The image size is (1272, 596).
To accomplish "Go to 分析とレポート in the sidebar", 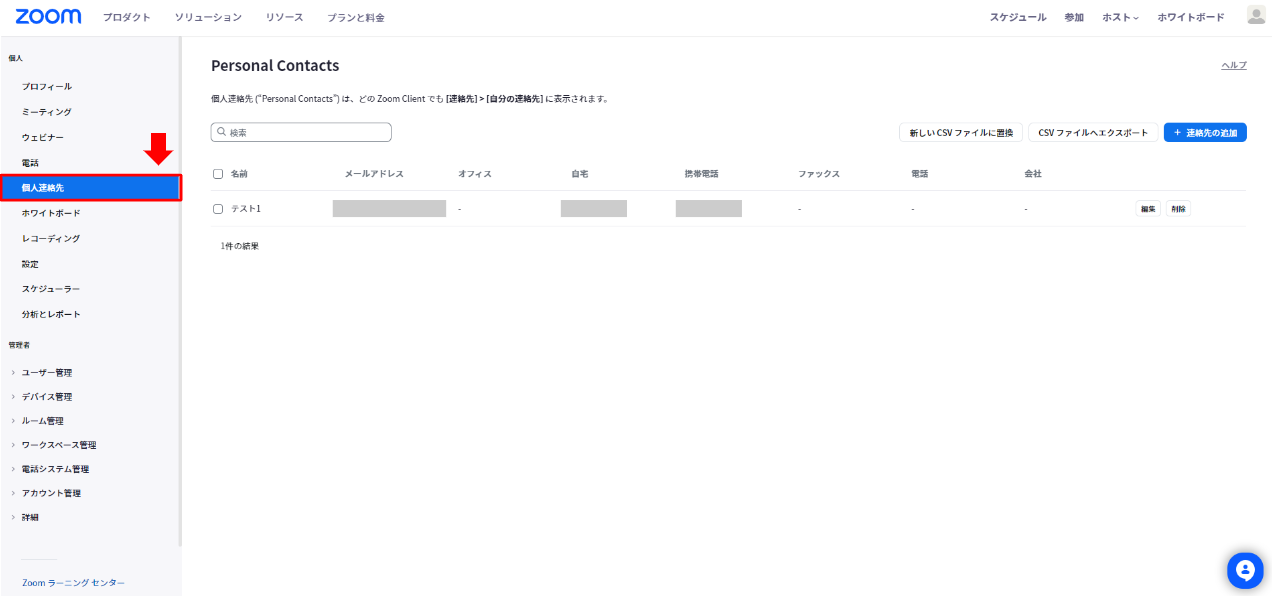I will (51, 314).
